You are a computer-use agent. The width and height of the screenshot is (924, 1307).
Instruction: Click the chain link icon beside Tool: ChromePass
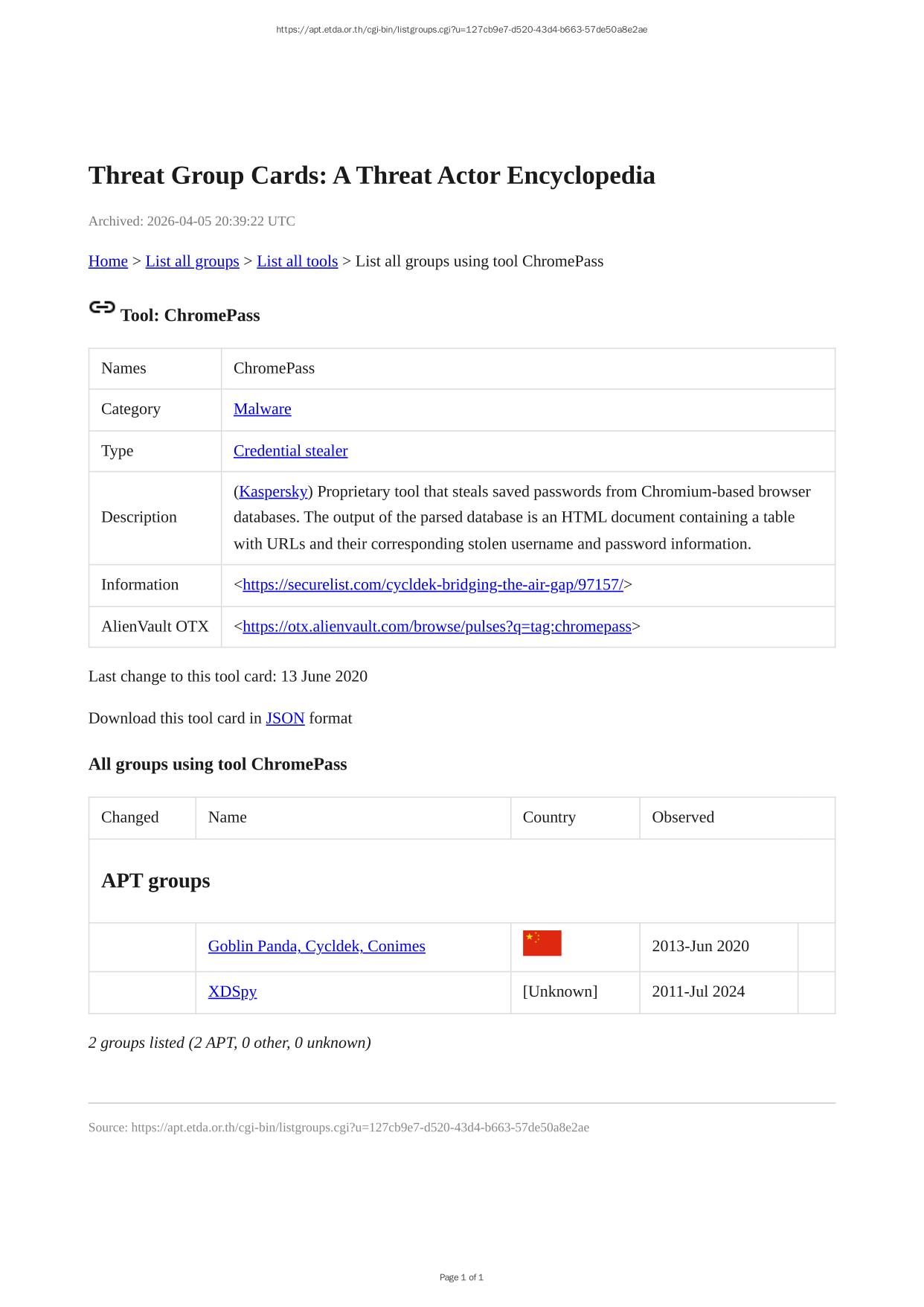click(x=102, y=307)
